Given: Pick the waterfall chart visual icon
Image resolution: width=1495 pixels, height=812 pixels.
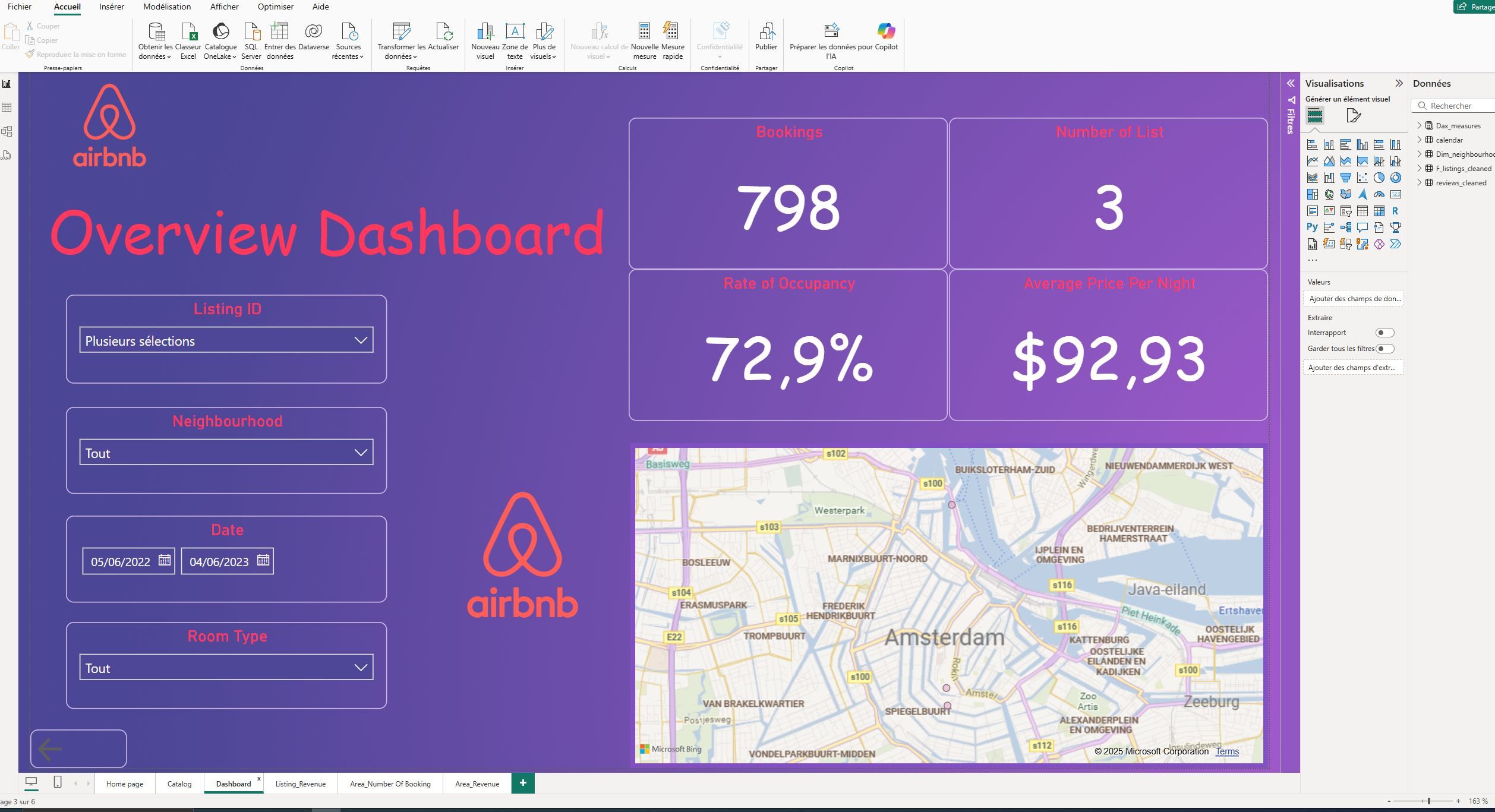Looking at the screenshot, I should tap(1329, 178).
